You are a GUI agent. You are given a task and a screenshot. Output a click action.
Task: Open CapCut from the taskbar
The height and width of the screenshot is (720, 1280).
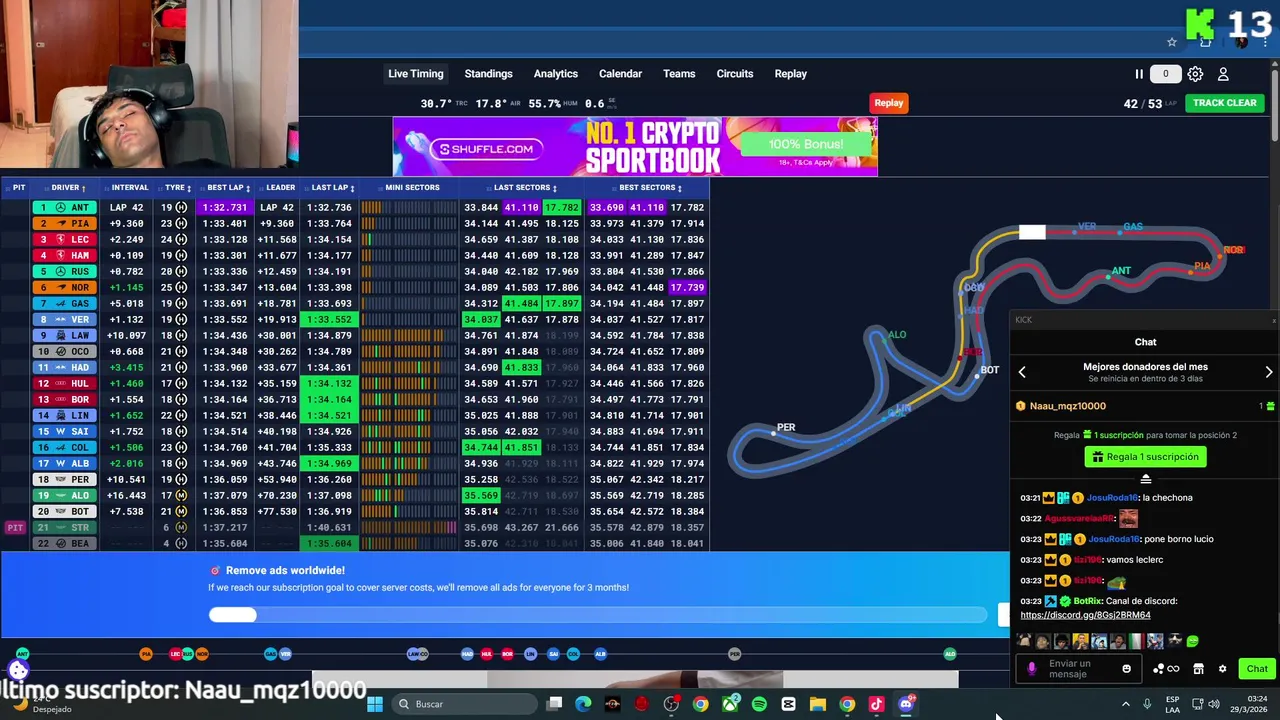tap(788, 704)
